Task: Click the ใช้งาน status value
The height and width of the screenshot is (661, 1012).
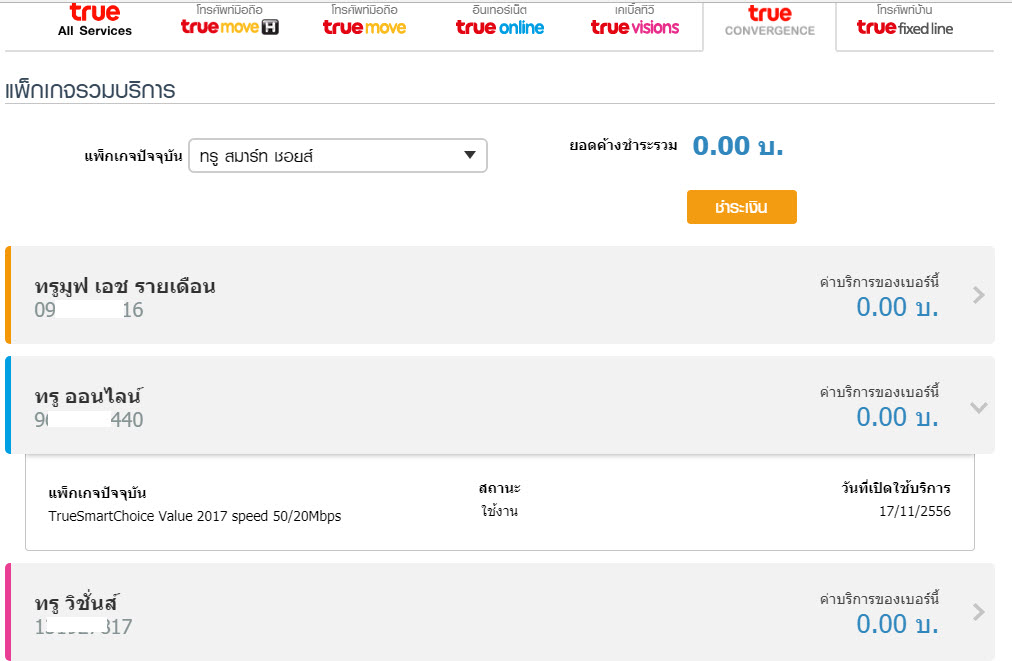Action: [500, 511]
